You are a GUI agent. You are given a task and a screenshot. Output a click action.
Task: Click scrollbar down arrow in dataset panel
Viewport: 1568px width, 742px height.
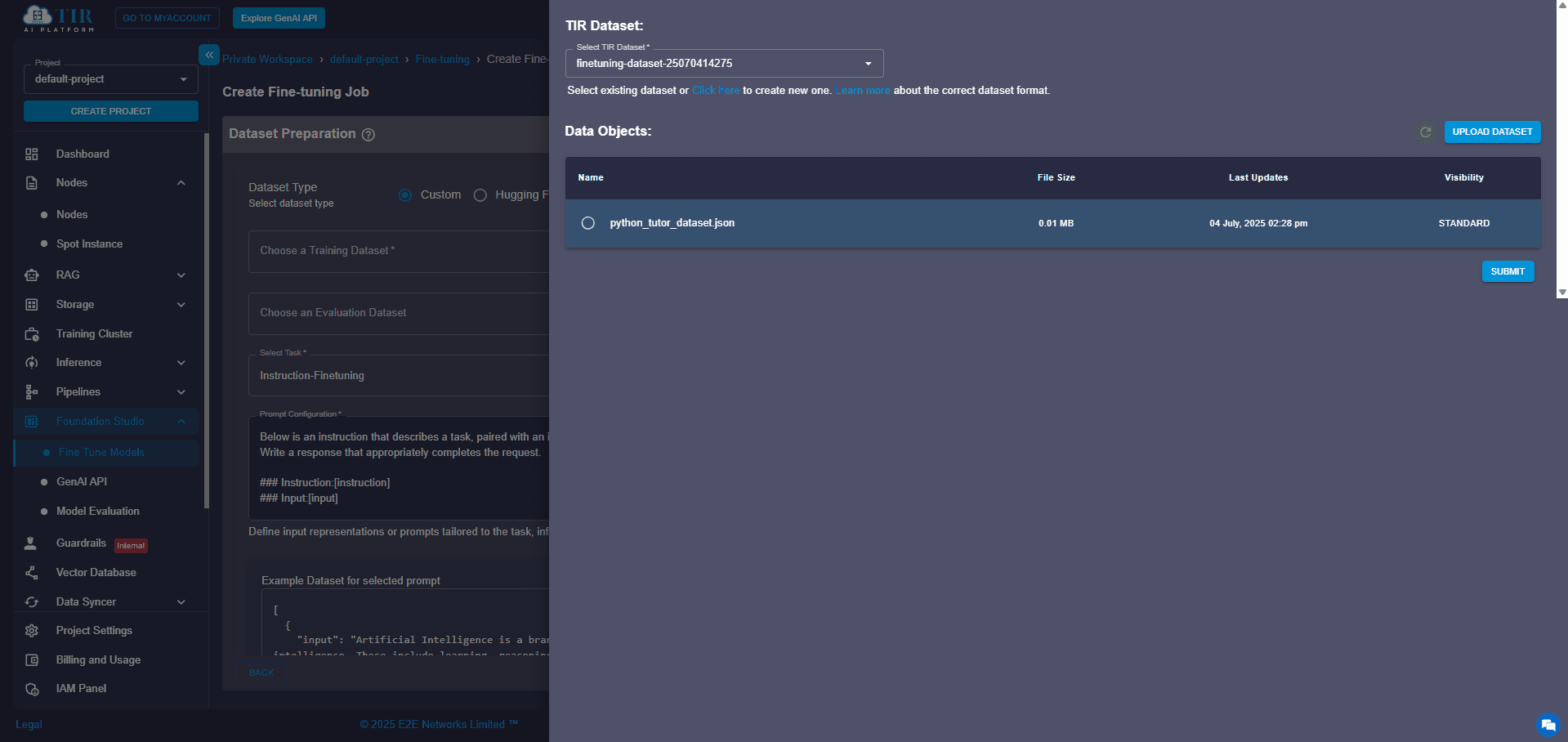pyautogui.click(x=1562, y=292)
